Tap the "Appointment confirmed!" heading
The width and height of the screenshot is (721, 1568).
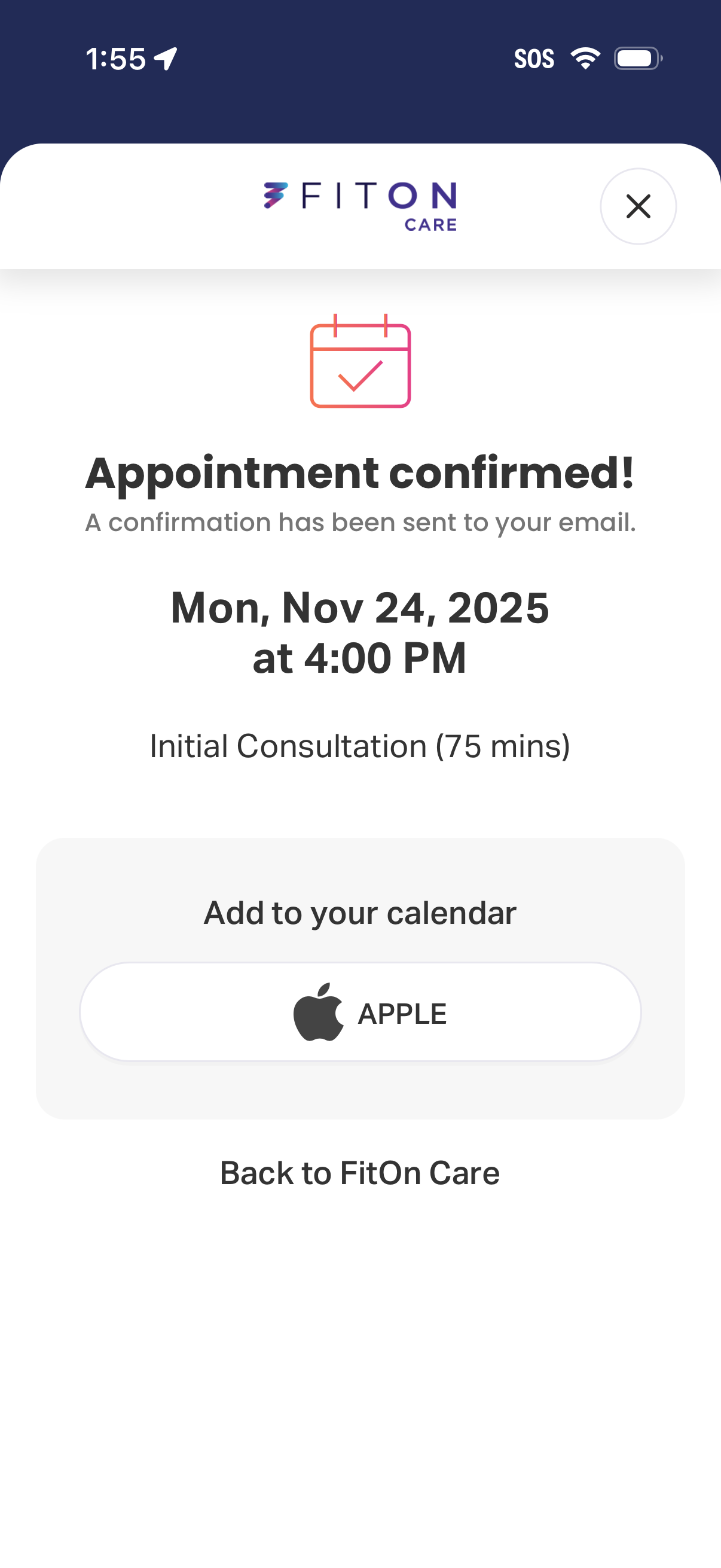[x=360, y=473]
